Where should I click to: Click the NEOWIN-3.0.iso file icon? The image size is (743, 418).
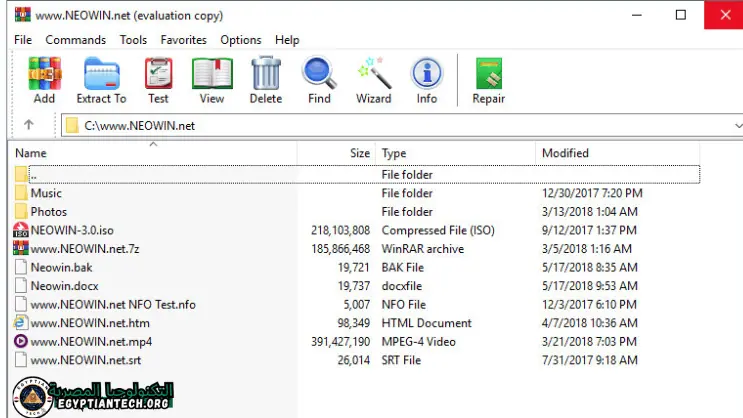point(21,230)
